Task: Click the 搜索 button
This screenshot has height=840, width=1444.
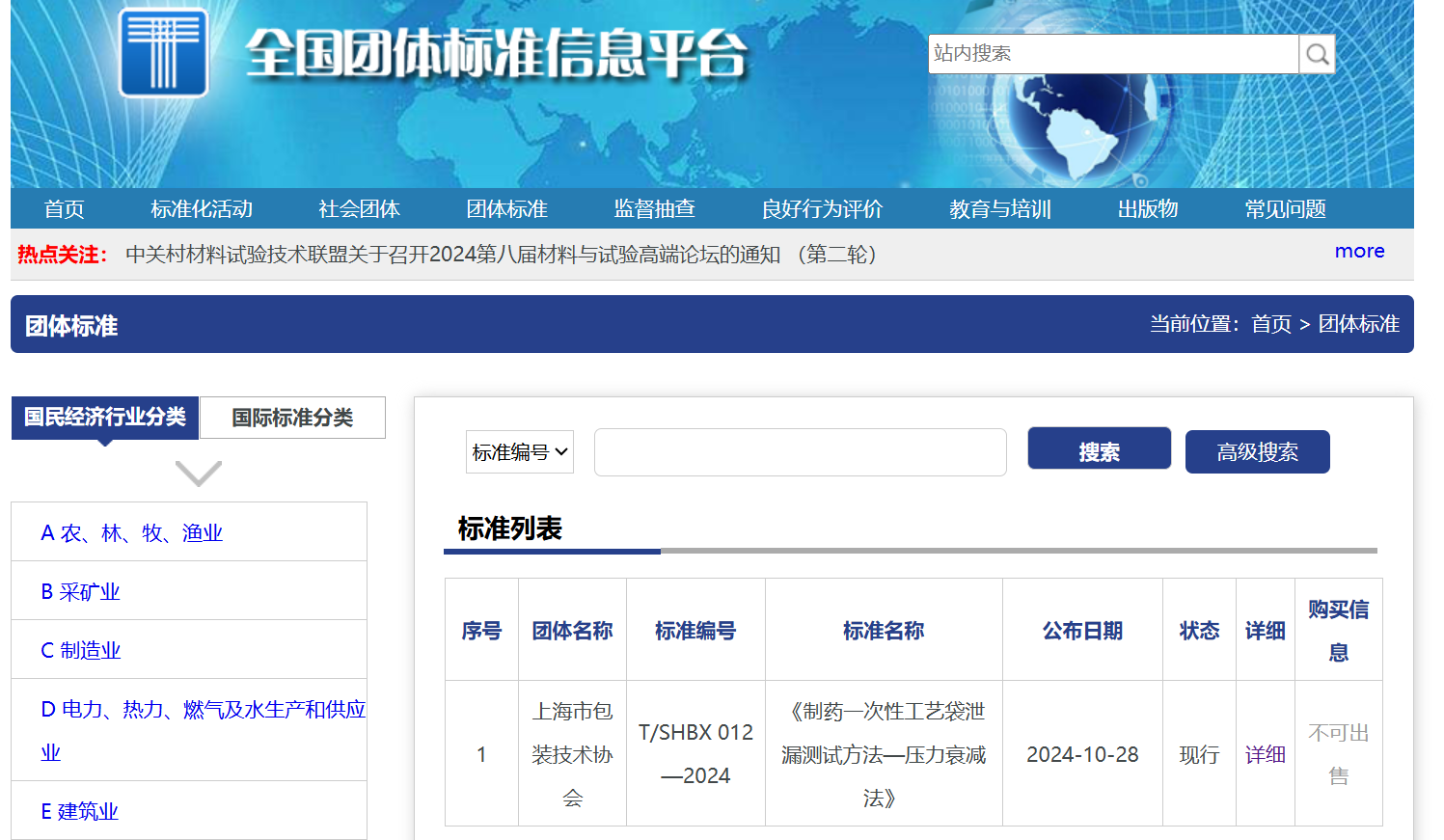Action: click(1100, 448)
